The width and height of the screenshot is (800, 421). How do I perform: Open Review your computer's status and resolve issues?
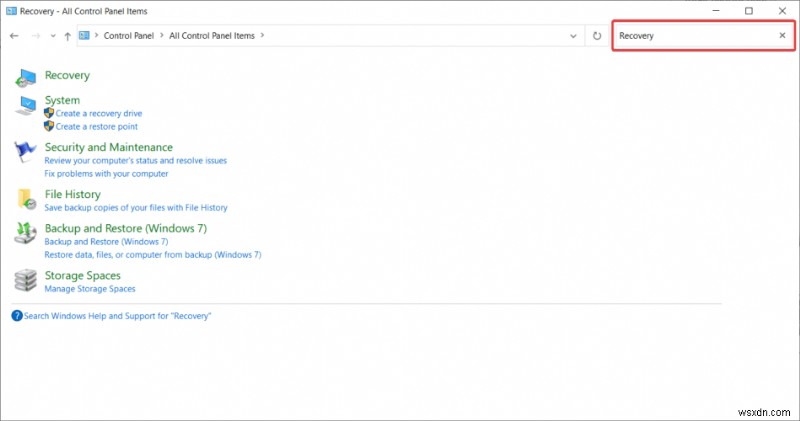click(136, 160)
